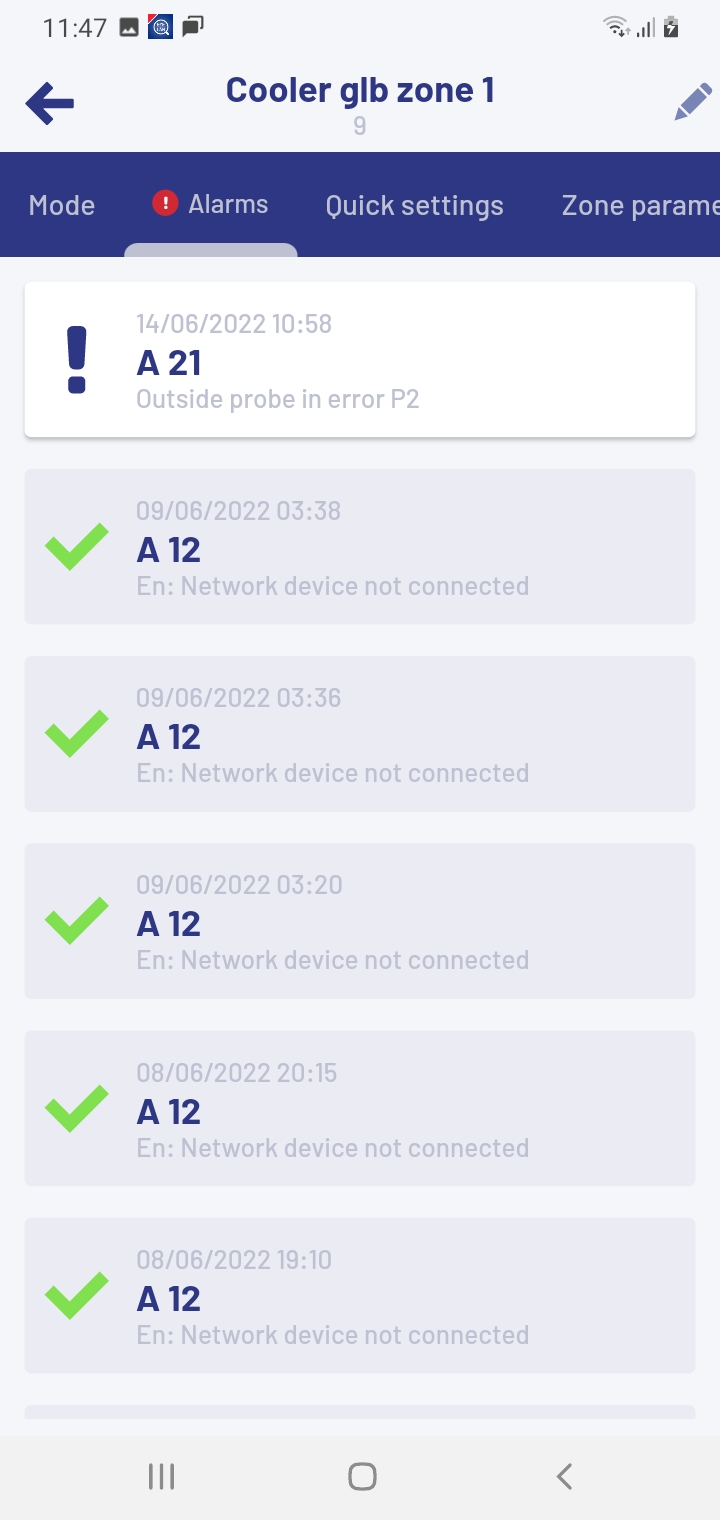Switch to the Mode tab
Viewport: 720px width, 1520px height.
[x=62, y=205]
